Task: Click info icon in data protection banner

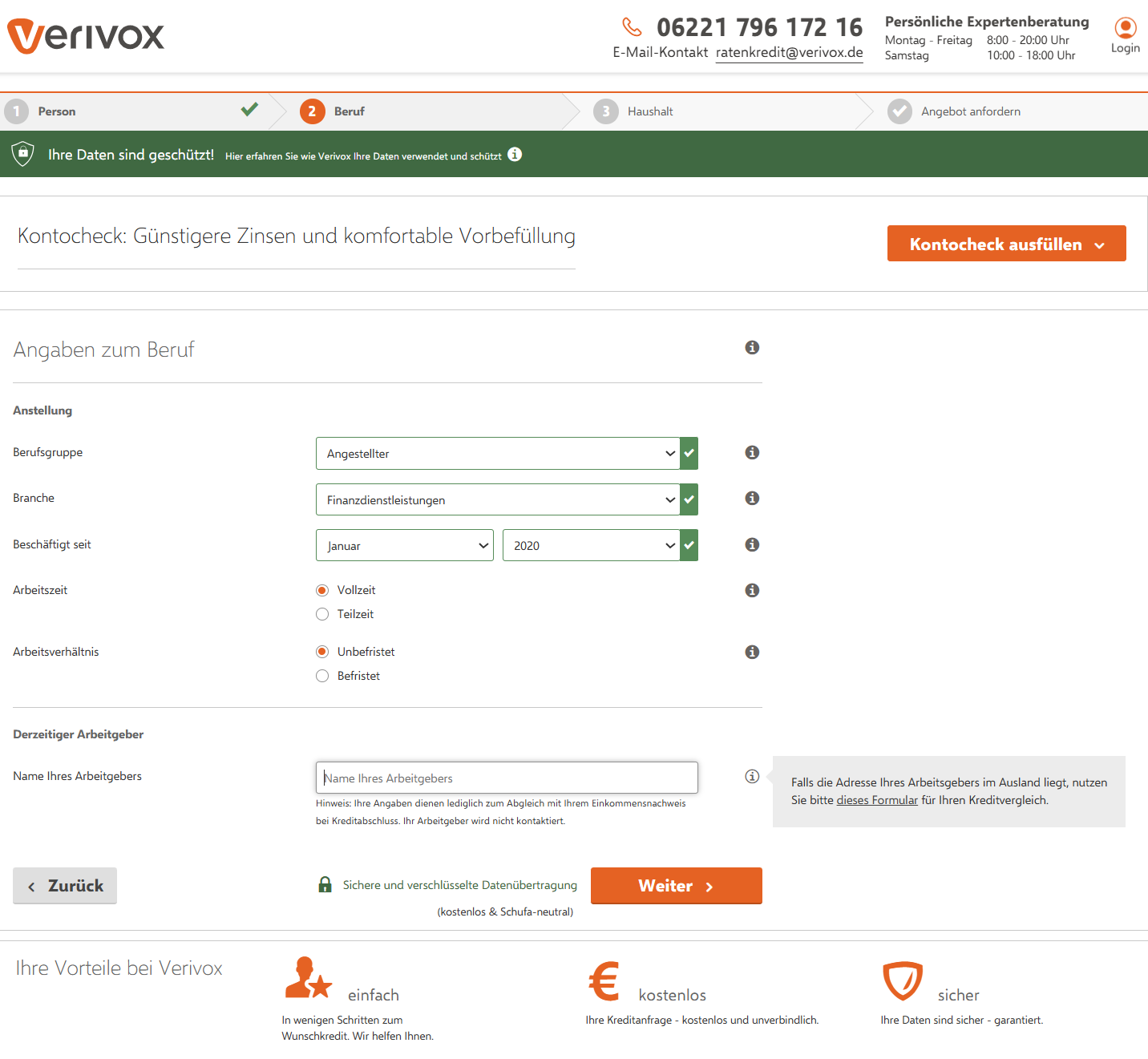Action: click(515, 155)
